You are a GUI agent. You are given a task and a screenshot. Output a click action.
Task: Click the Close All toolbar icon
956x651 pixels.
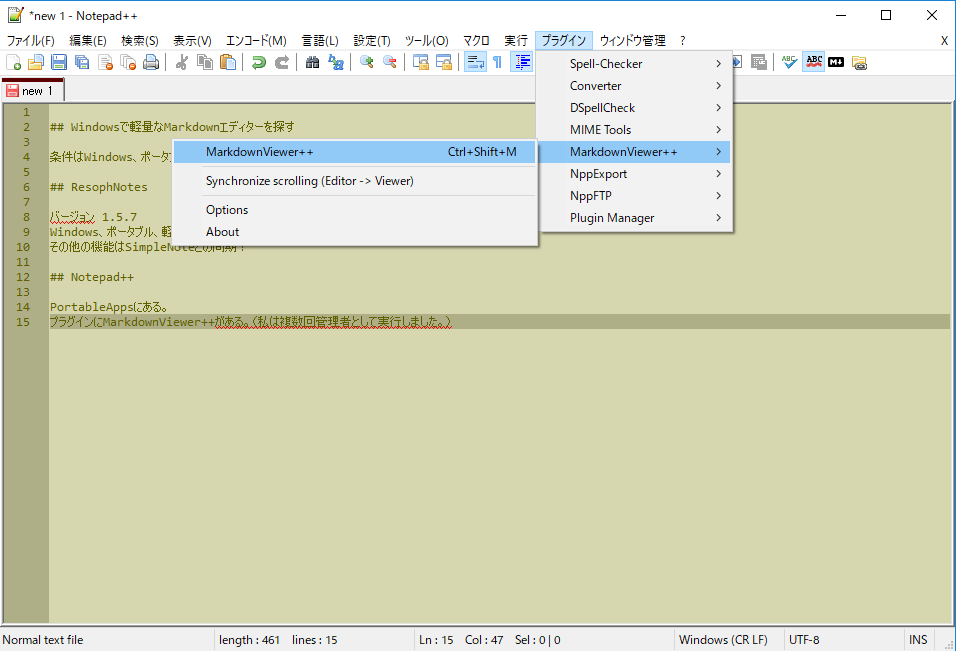coord(128,62)
